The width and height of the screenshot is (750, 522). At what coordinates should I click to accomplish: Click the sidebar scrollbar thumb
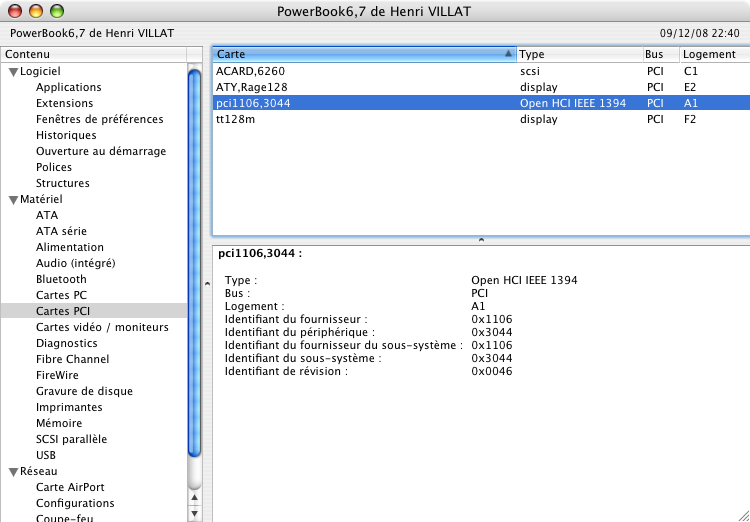pyautogui.click(x=194, y=263)
